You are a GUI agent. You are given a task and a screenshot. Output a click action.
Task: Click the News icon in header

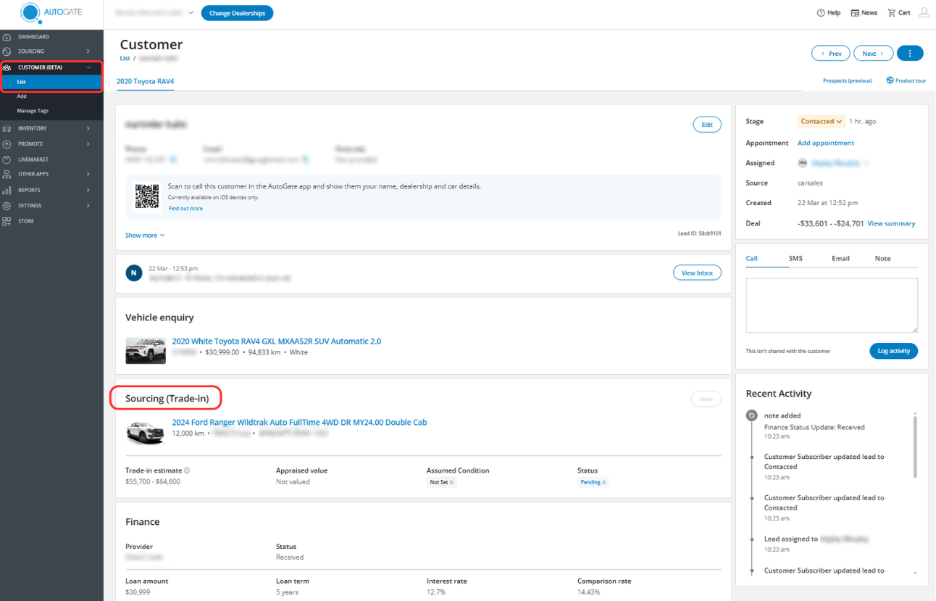855,13
